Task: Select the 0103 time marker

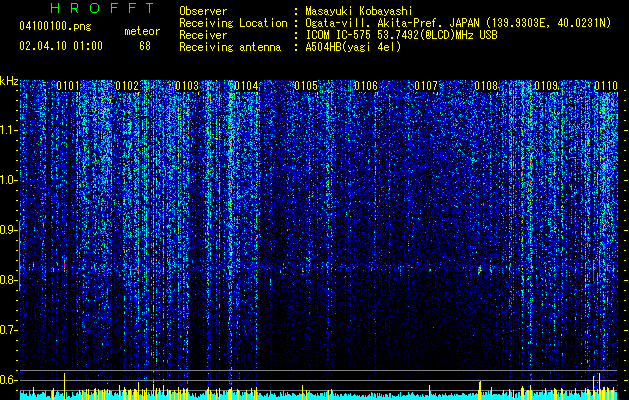Action: 187,86
